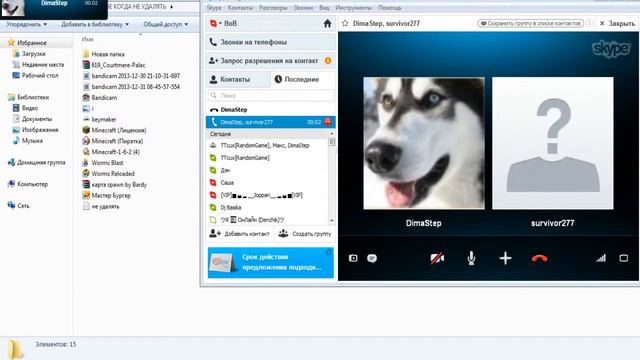This screenshot has width=640, height=360.
Task: Open the call chat bubble icon
Action: pyautogui.click(x=372, y=258)
